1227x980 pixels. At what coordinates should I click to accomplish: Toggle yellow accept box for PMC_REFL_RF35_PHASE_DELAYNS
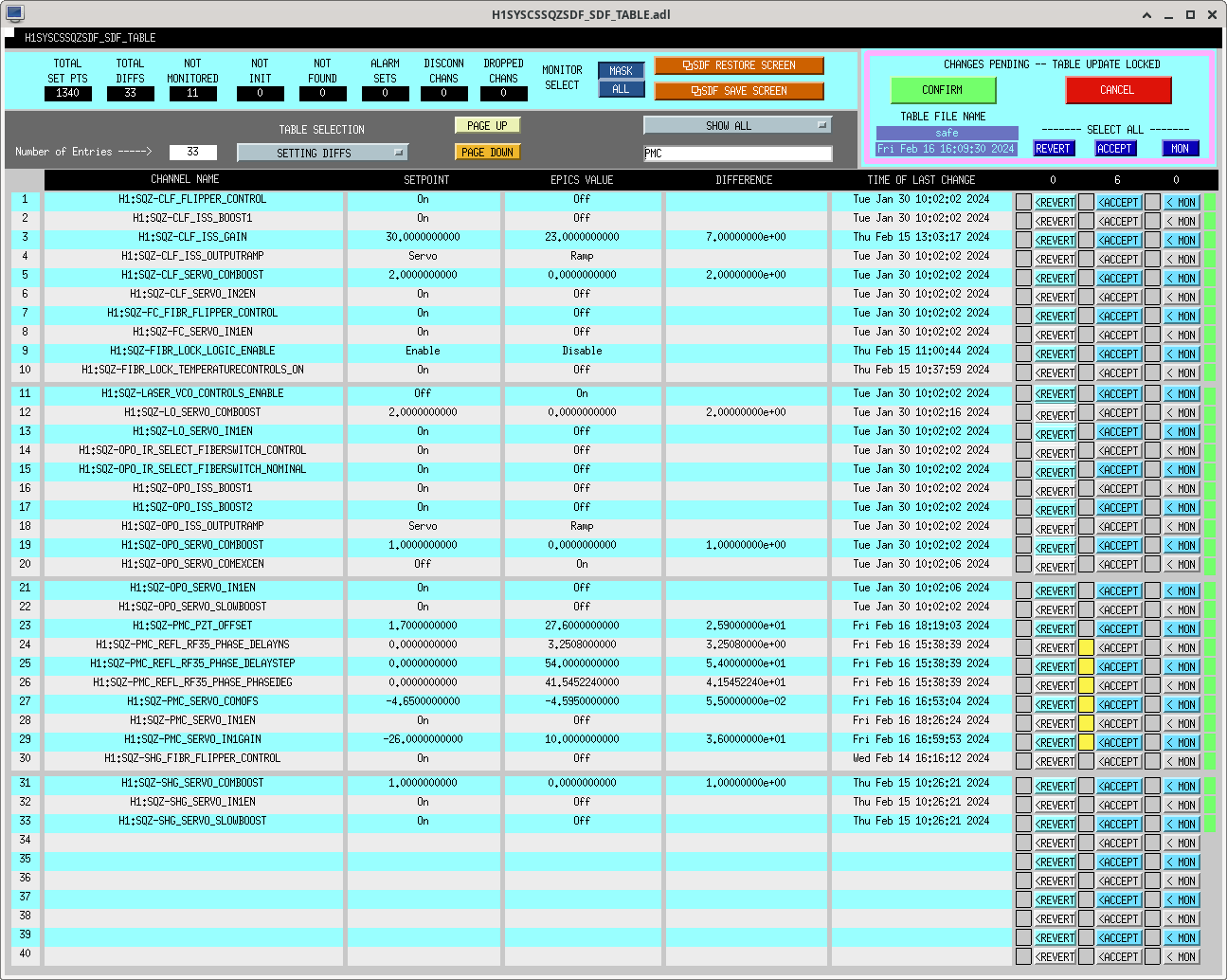point(1087,647)
